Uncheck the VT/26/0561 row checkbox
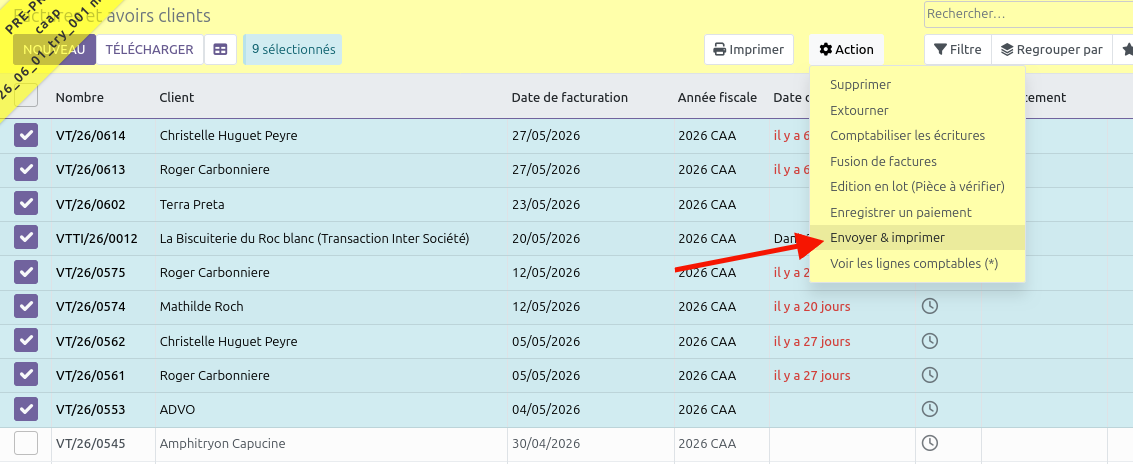The width and height of the screenshot is (1133, 464). point(26,374)
